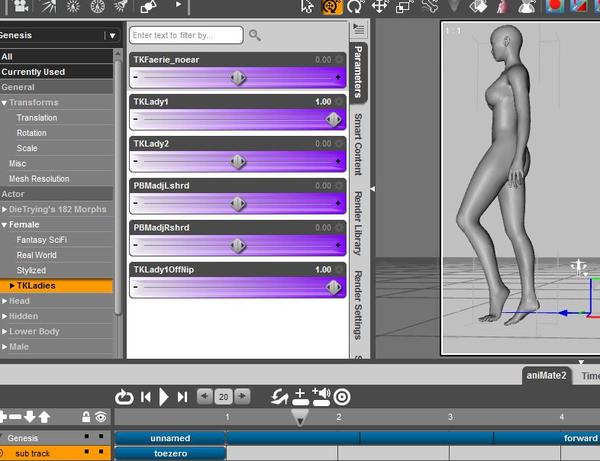Activate the highlighted Universal manipulator tool

(331, 7)
